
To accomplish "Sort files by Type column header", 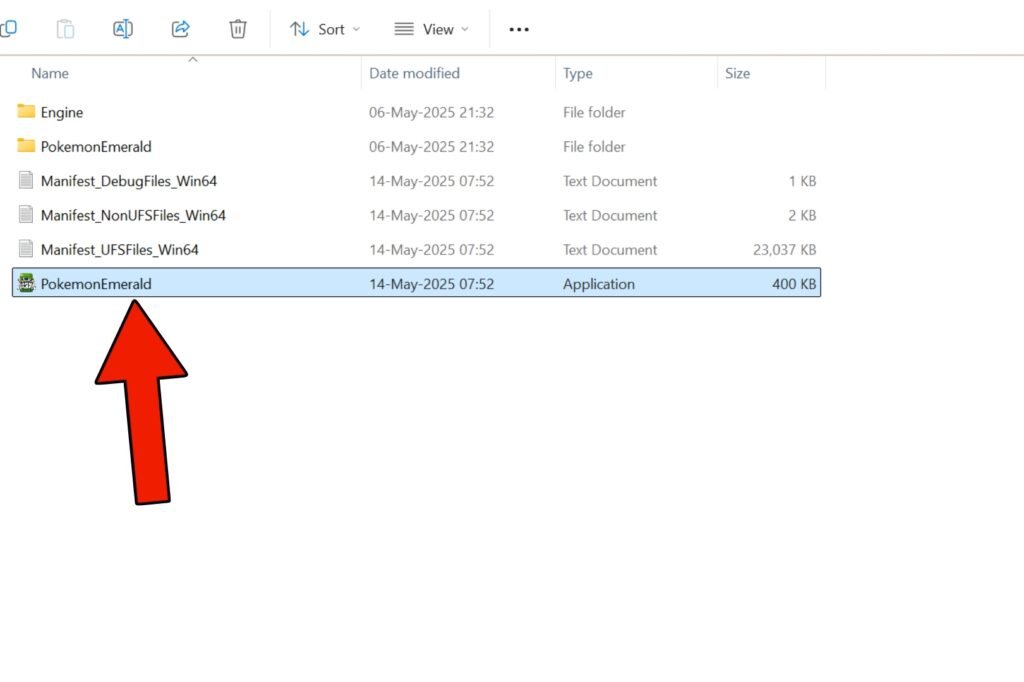I will tap(578, 73).
